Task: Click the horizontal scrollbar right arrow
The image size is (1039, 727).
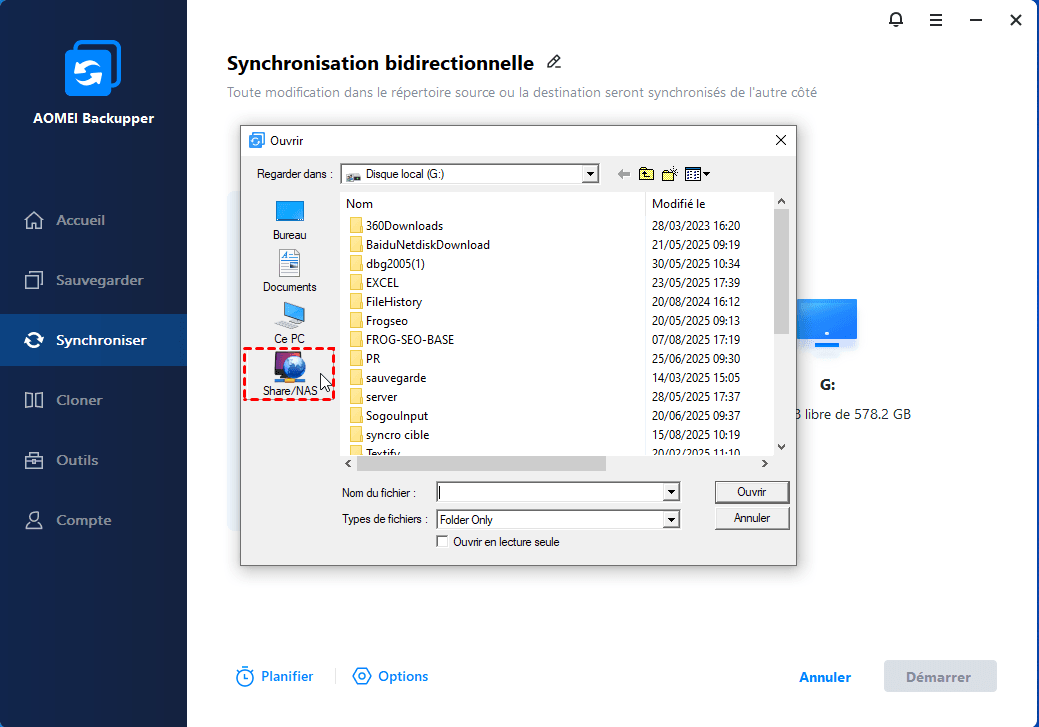Action: point(765,464)
